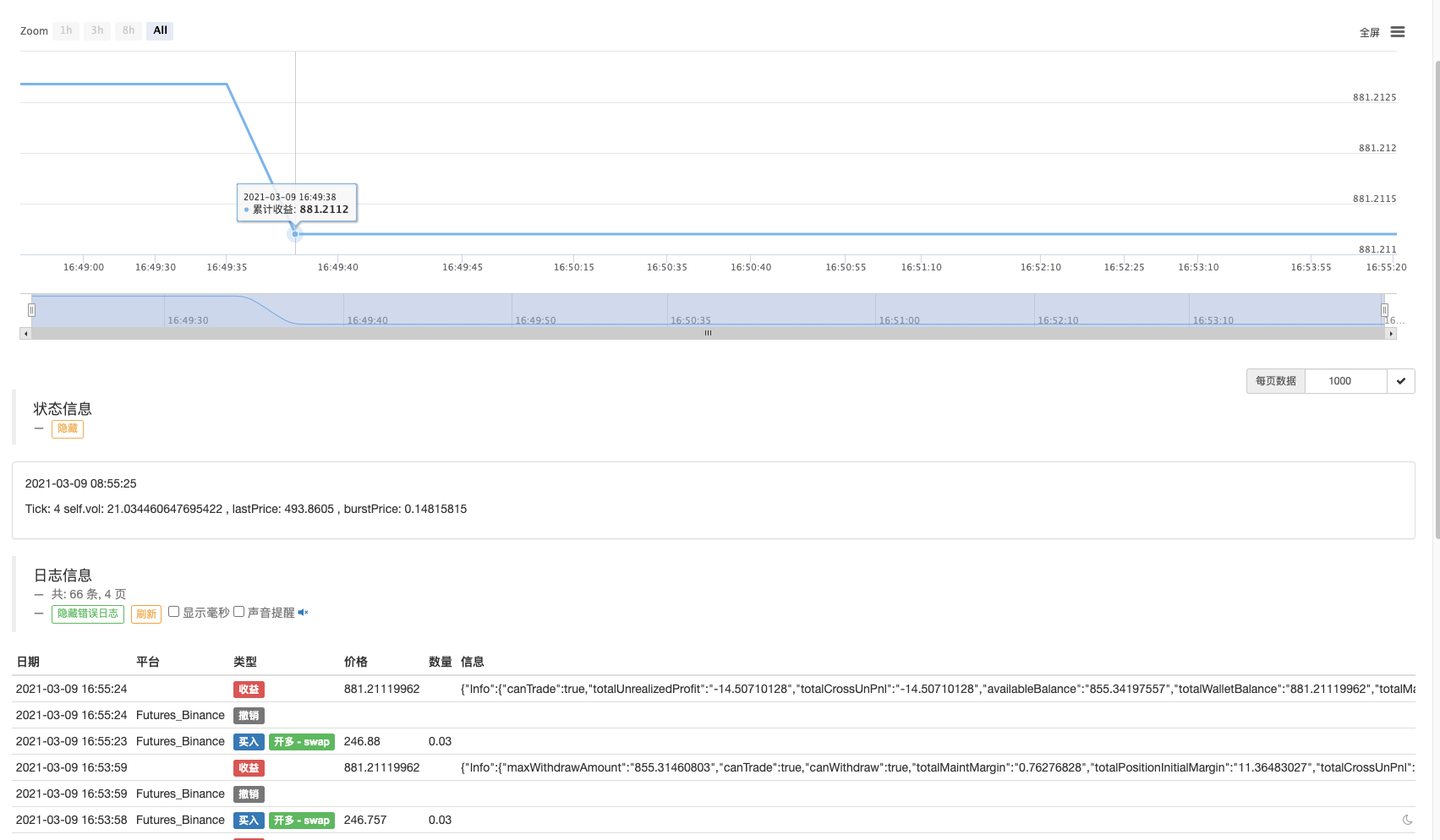Click the navigator scrollbar right arrow
1440x840 pixels.
pos(1390,334)
